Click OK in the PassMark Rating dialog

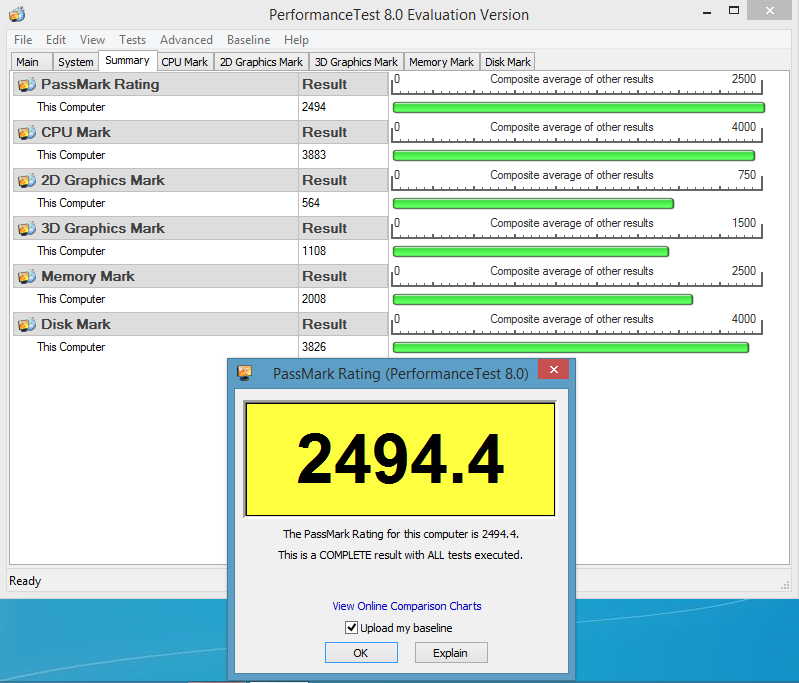click(x=361, y=652)
